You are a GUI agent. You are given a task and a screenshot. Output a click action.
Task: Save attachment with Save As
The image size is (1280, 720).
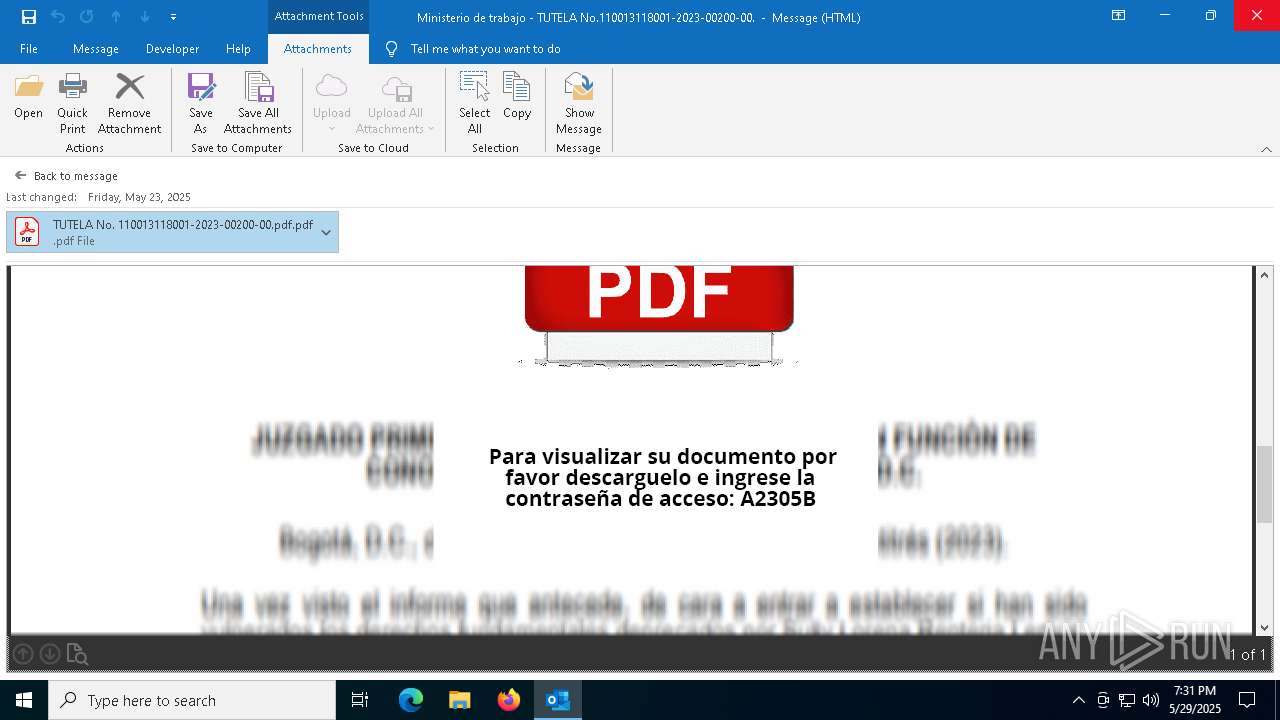200,103
